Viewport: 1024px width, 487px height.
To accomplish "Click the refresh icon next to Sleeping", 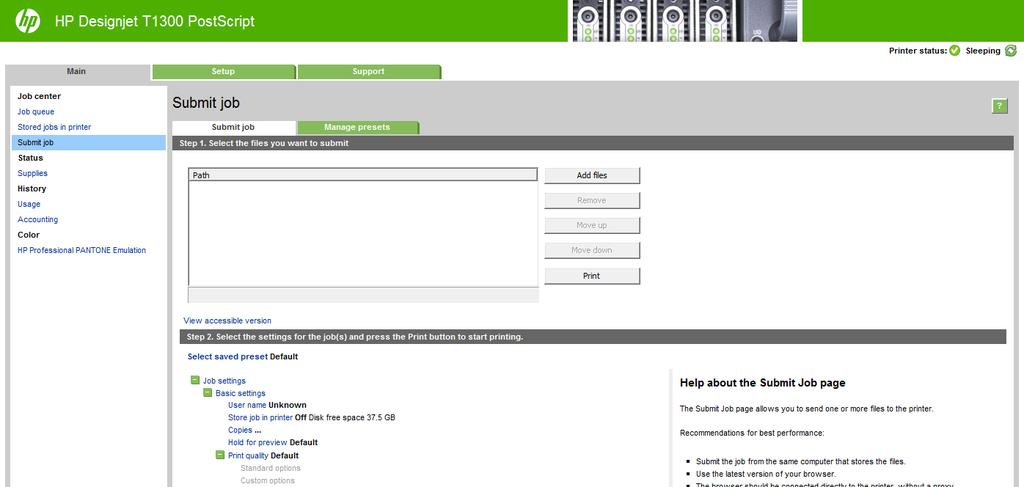I will tap(1010, 51).
